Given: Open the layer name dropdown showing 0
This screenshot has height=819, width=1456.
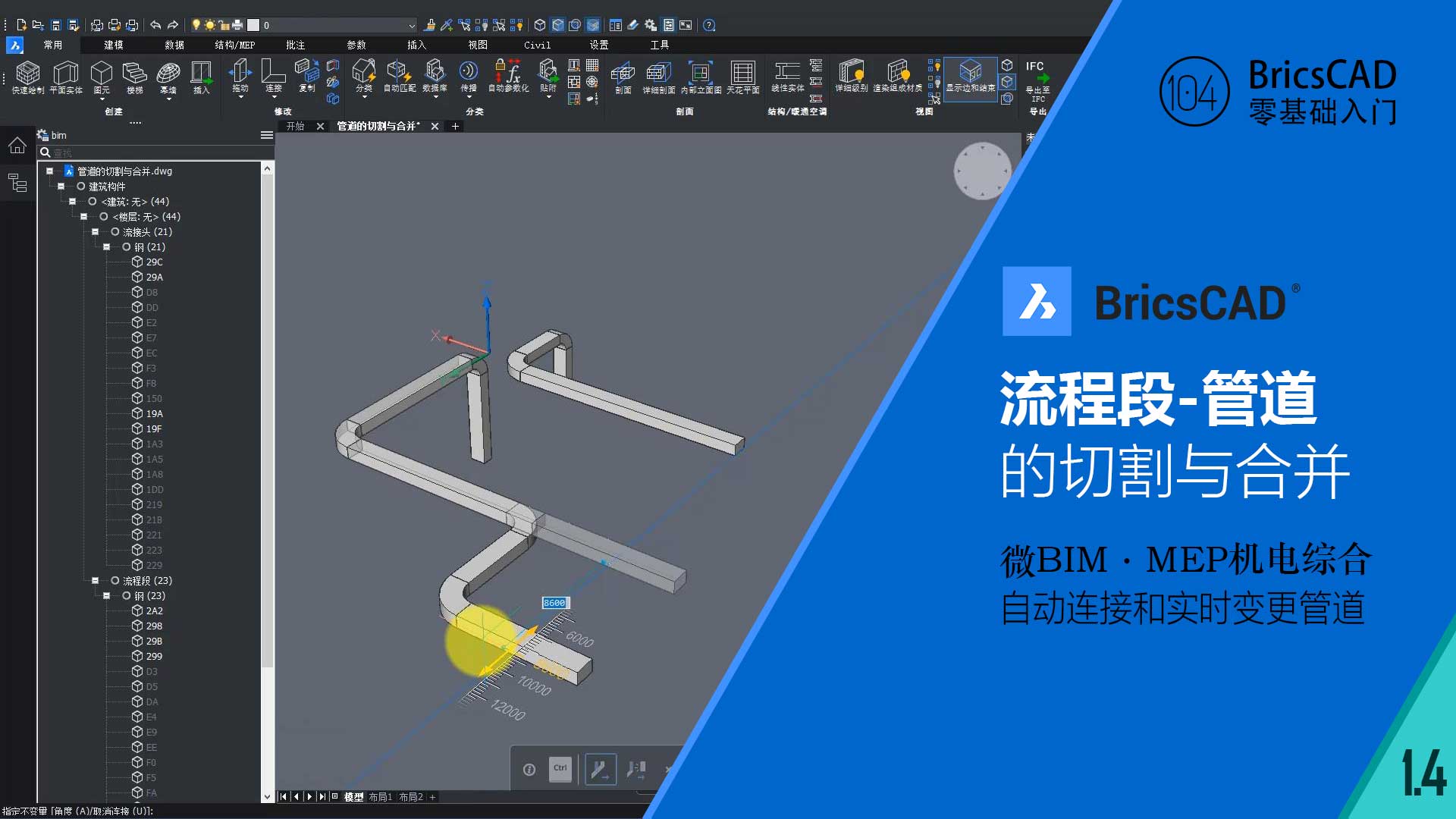Looking at the screenshot, I should click(412, 26).
